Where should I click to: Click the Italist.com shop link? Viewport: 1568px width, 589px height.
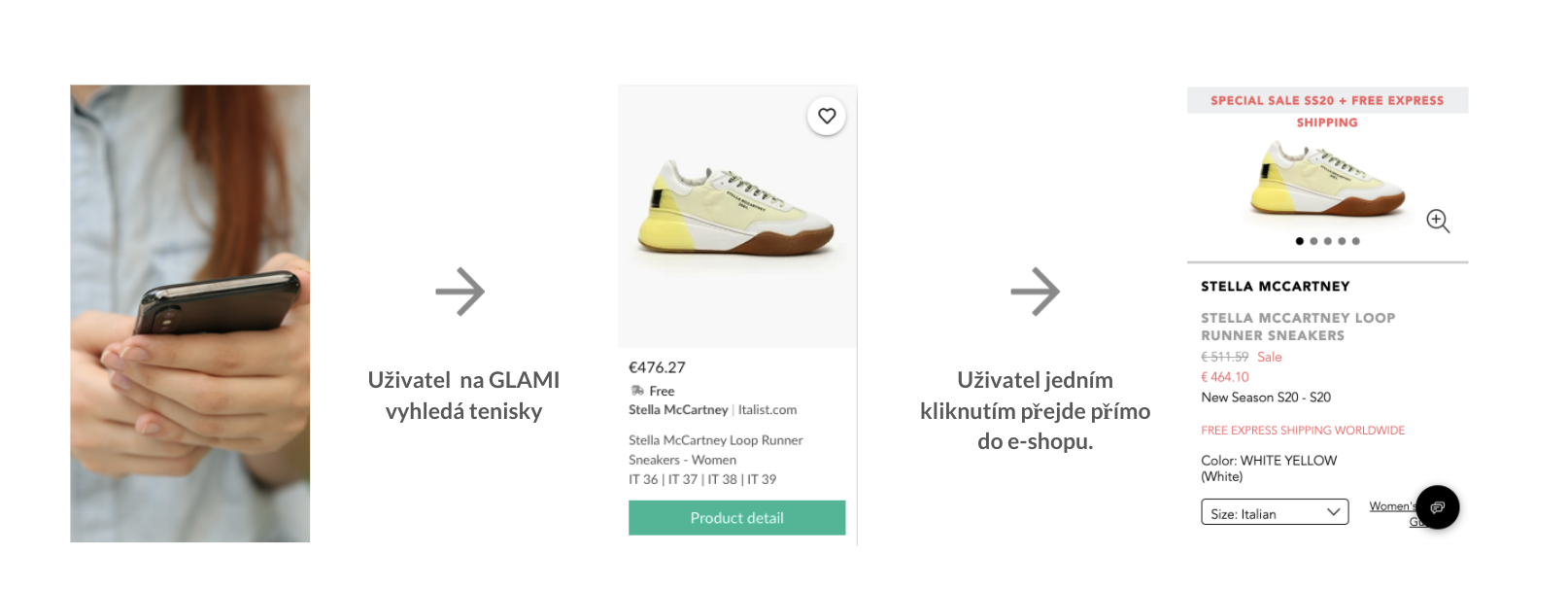pos(767,410)
